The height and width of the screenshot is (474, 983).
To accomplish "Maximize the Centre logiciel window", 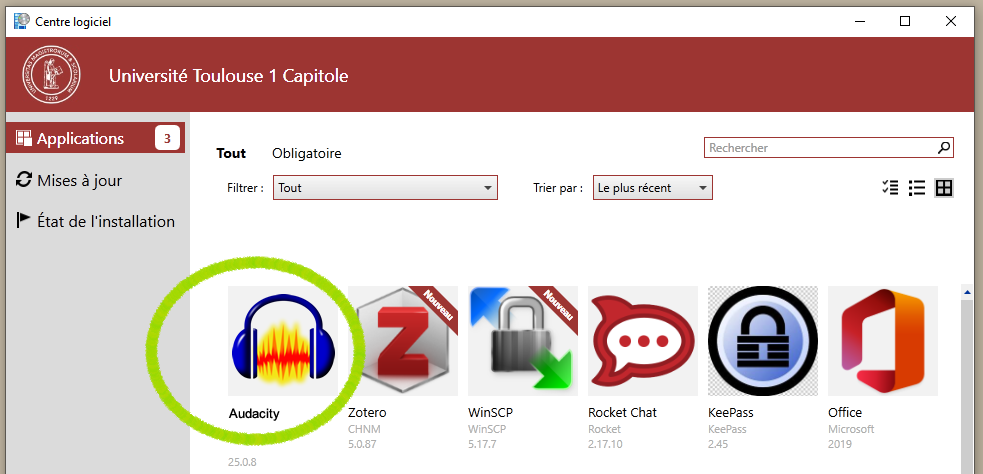I will pos(905,21).
